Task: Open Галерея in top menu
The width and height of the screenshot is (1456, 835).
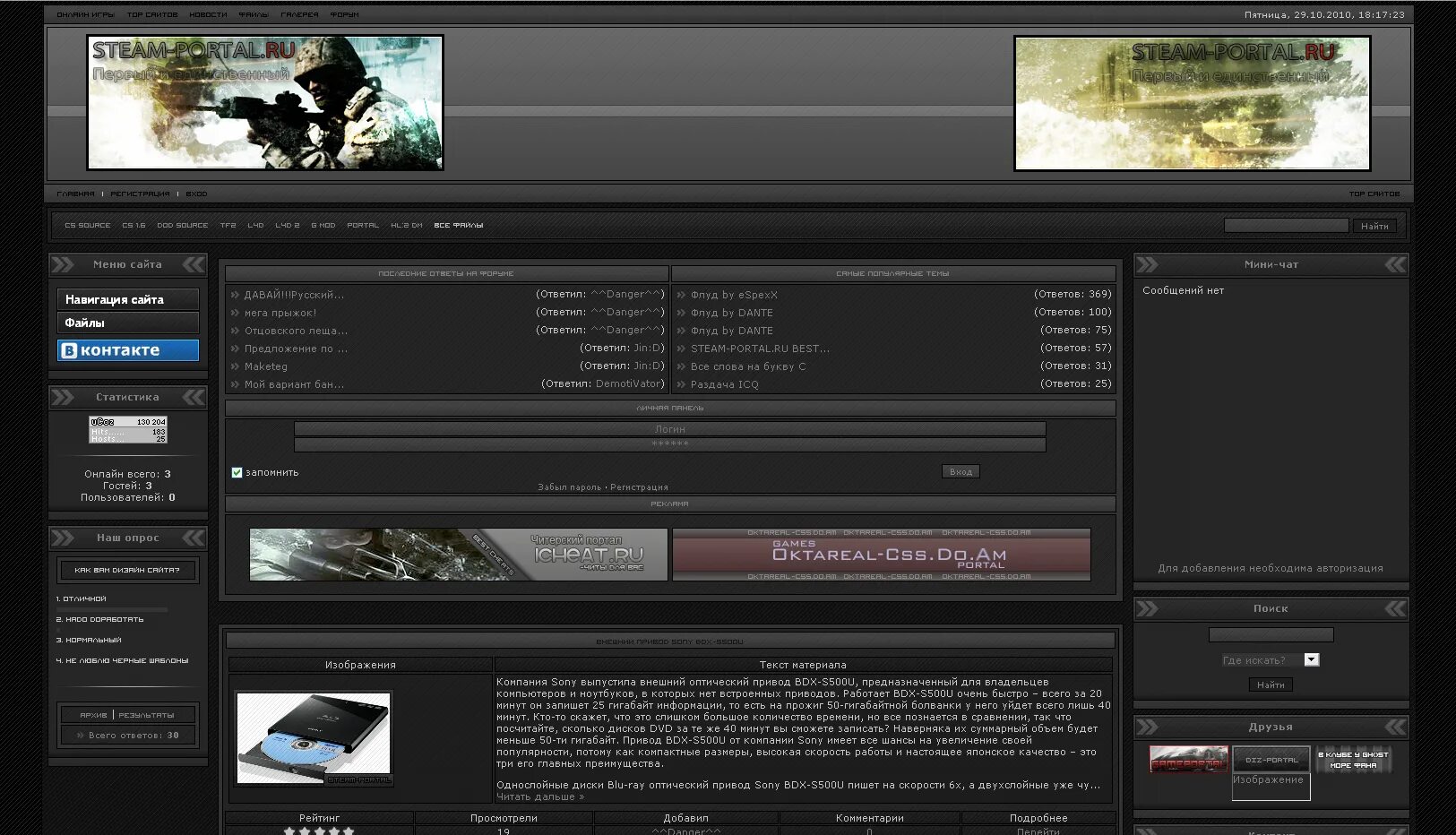Action: 299,14
